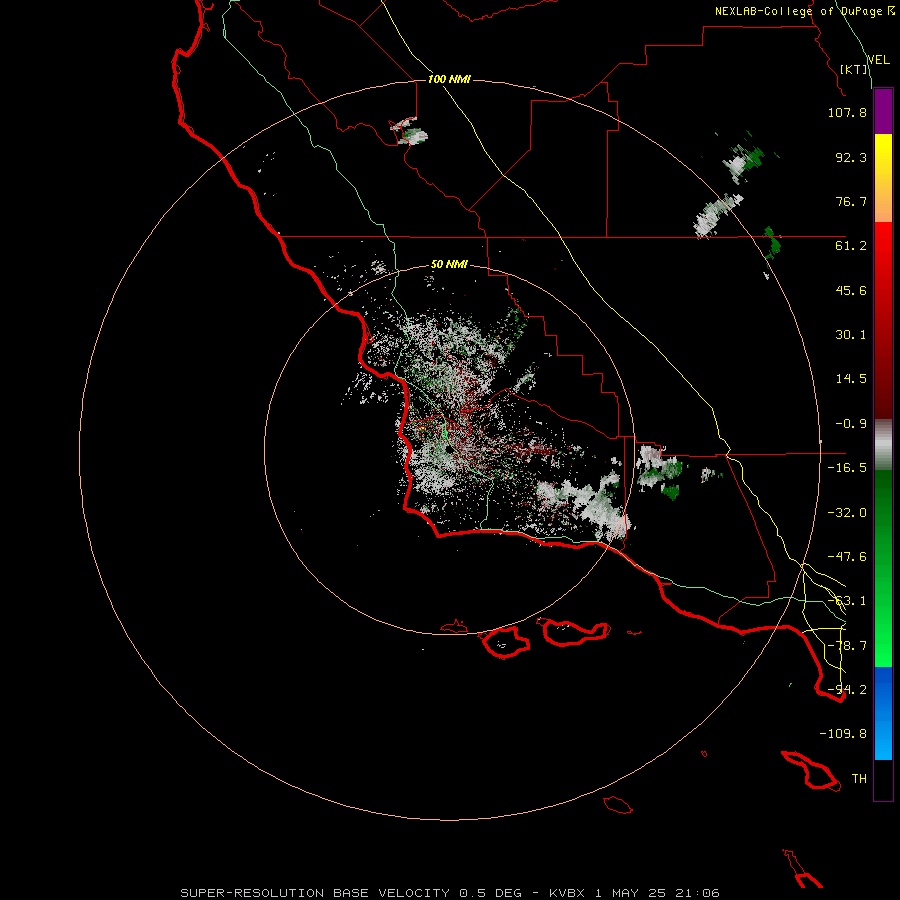Click the 30.1 velocity scale value
Screen dimensions: 900x900
(851, 335)
